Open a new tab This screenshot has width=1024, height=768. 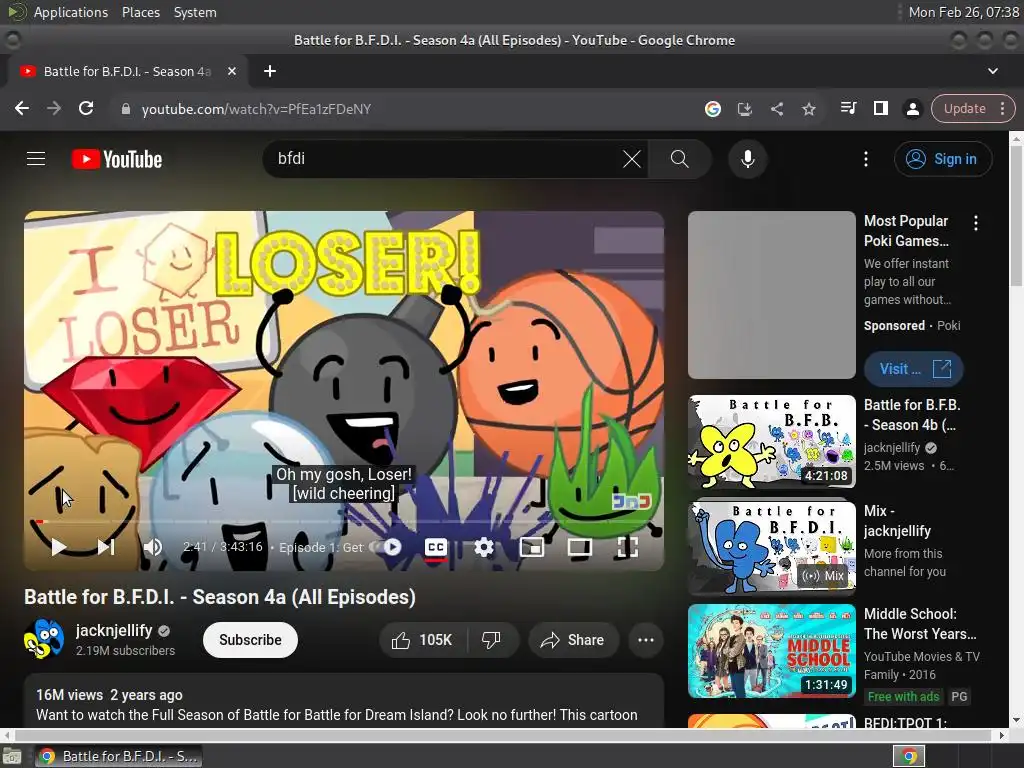click(270, 71)
